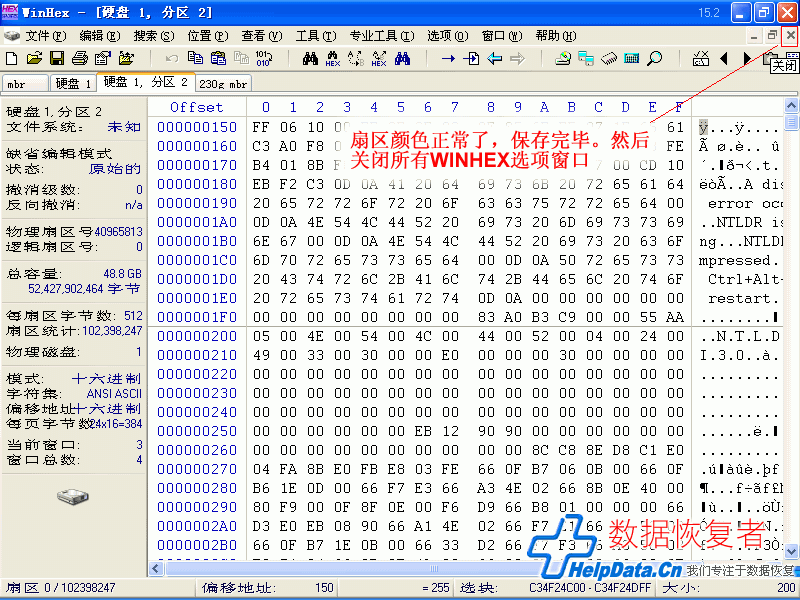Click the Open Disk icon
Screen dimensions: 800x600
coord(563,58)
